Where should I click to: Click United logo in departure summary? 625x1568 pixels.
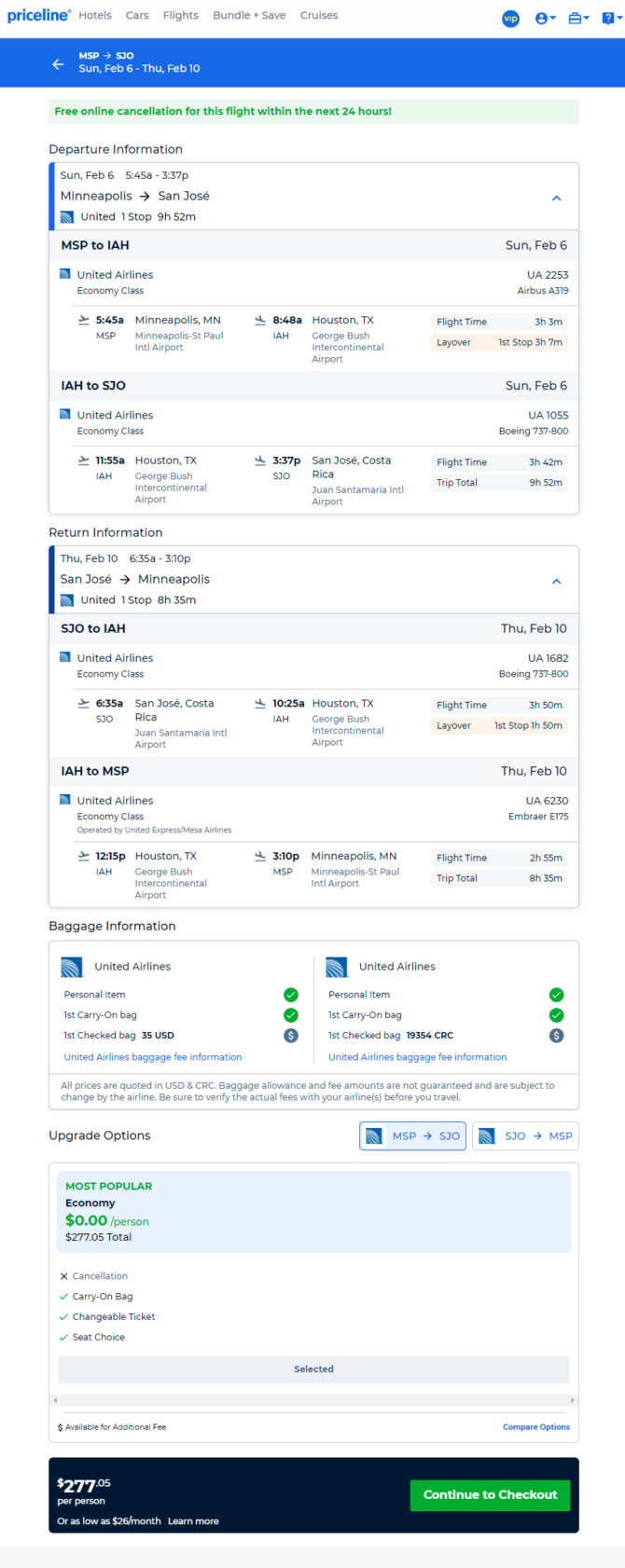pyautogui.click(x=67, y=217)
